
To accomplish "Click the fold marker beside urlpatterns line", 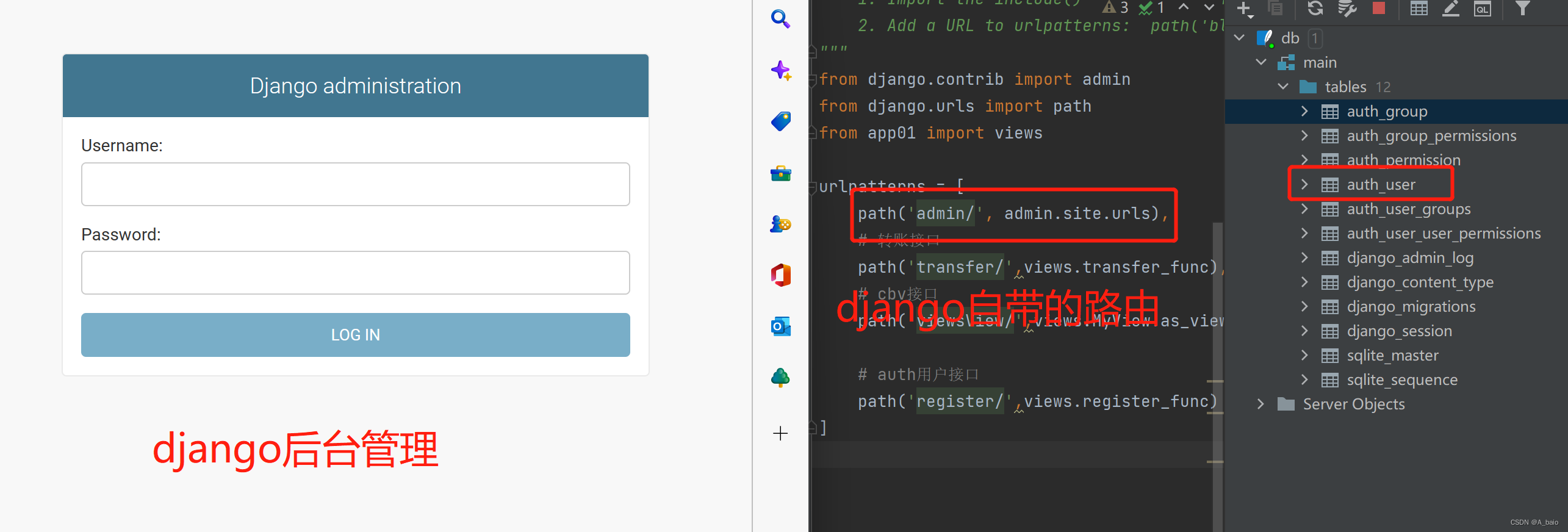I will 813,187.
